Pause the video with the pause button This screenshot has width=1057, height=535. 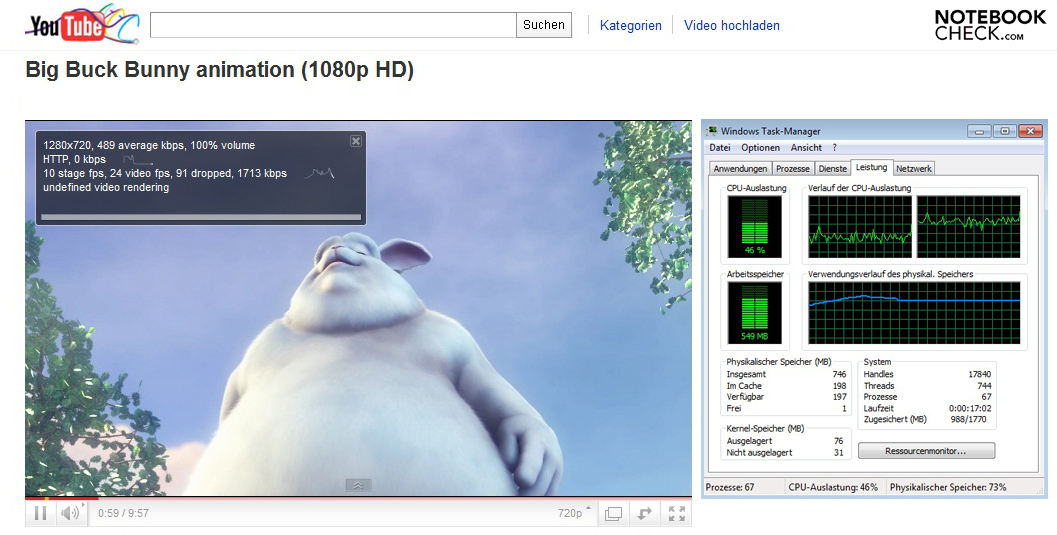coord(40,513)
